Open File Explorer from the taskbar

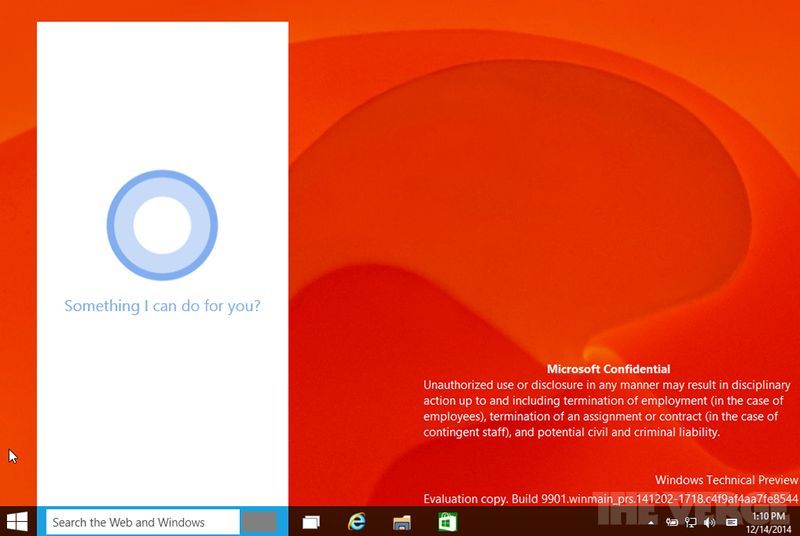point(402,522)
